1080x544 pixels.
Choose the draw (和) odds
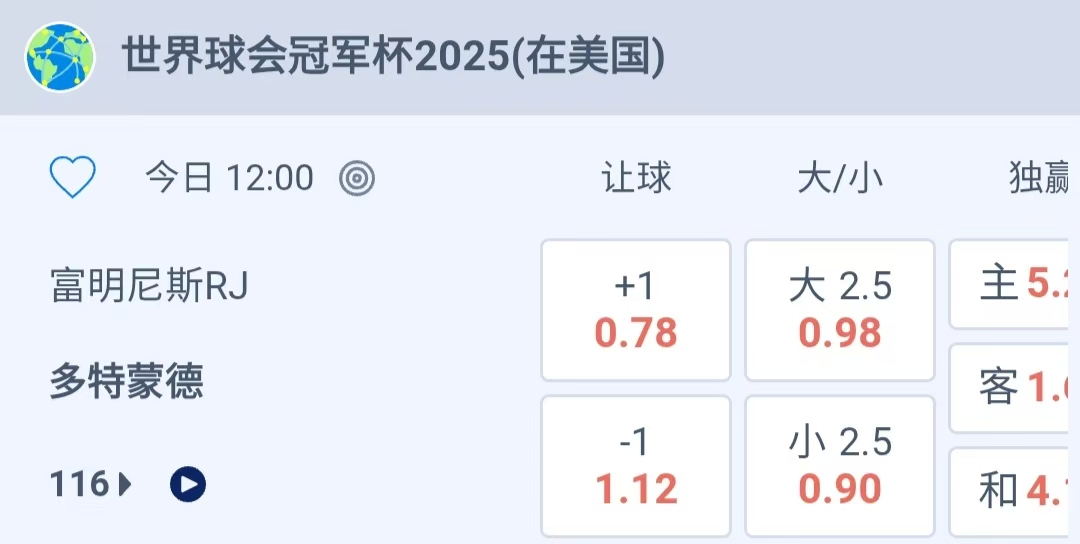click(x=1014, y=491)
